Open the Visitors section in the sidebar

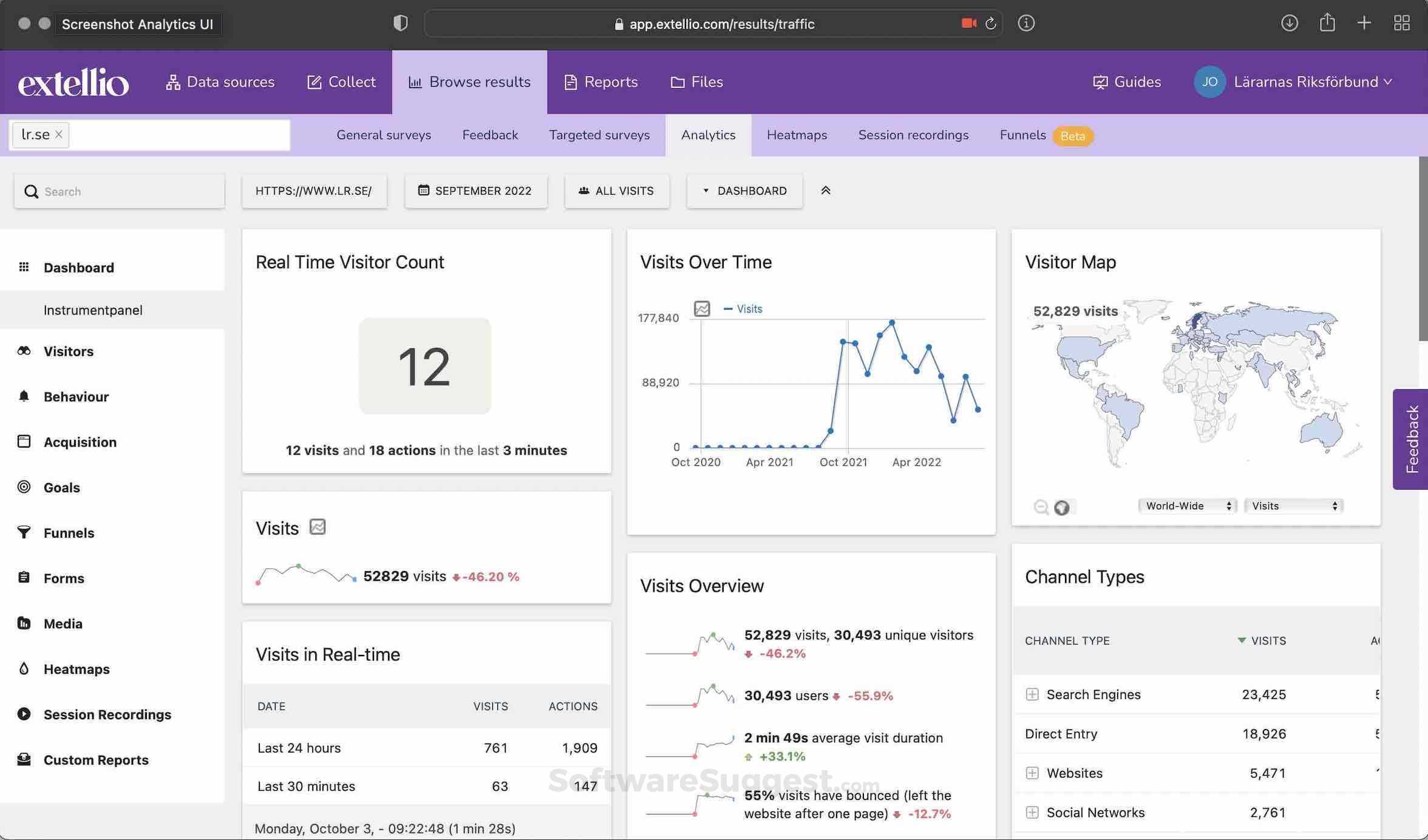(24, 351)
